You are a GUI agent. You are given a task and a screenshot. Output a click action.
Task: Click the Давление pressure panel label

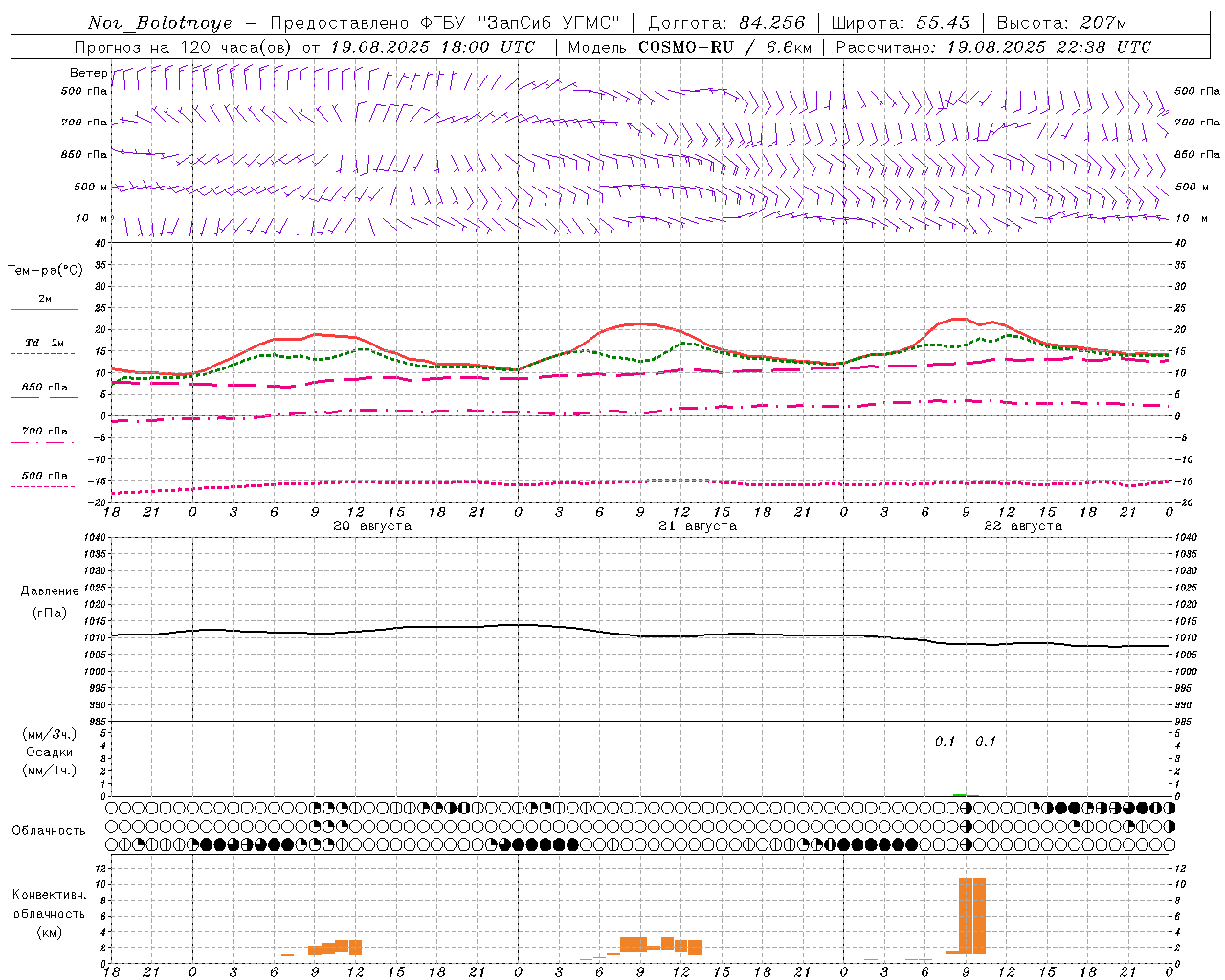tap(50, 591)
